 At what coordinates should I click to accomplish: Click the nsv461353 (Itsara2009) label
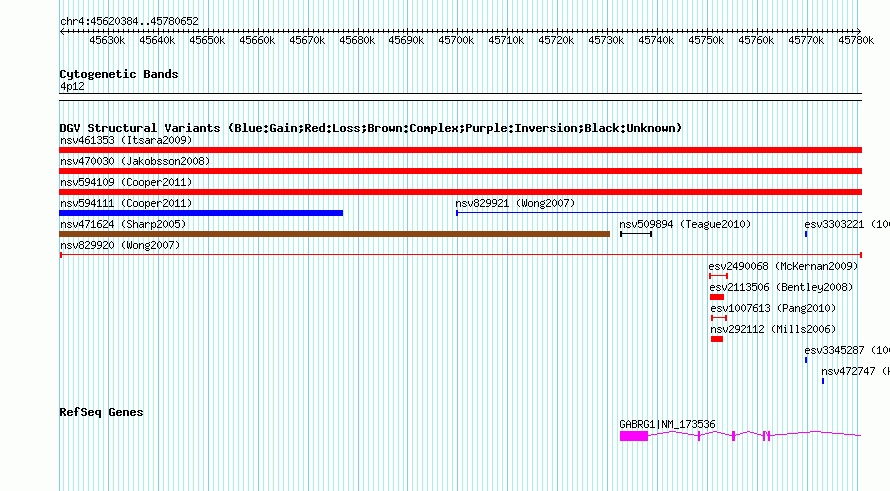pos(126,140)
